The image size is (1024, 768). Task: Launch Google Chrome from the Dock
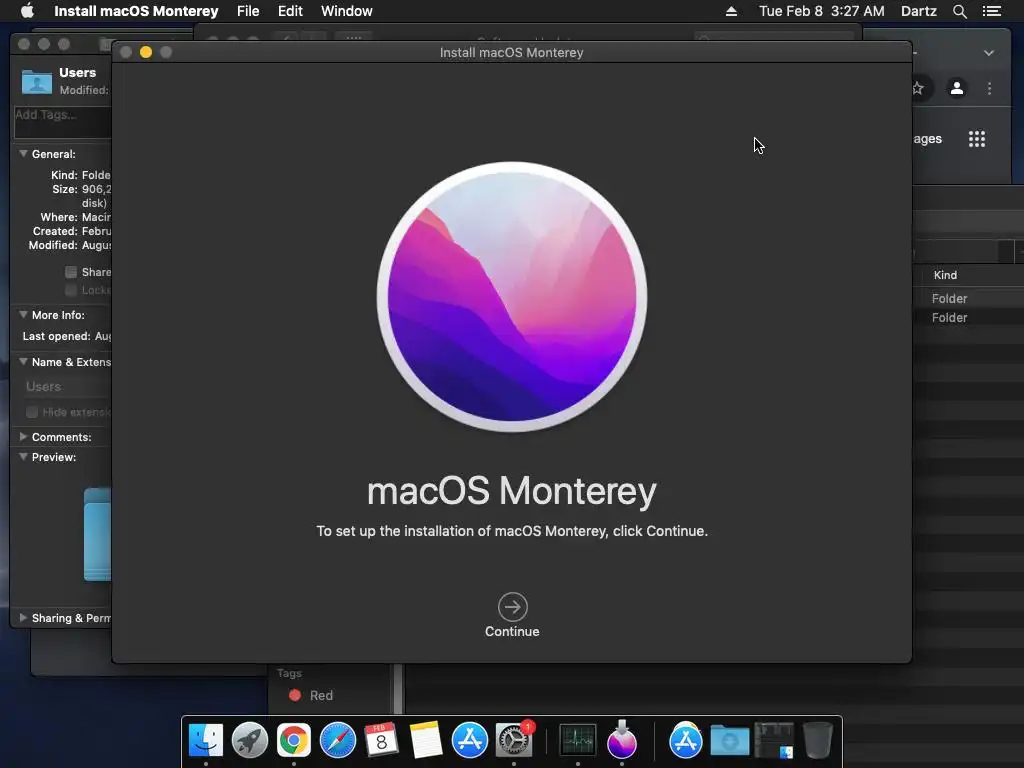[x=293, y=741]
